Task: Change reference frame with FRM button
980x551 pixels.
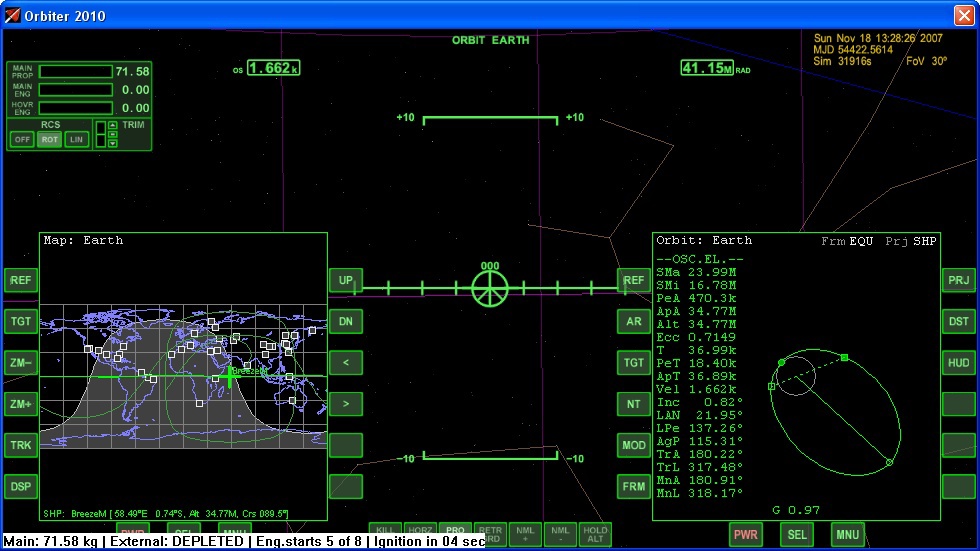Action: pos(634,486)
